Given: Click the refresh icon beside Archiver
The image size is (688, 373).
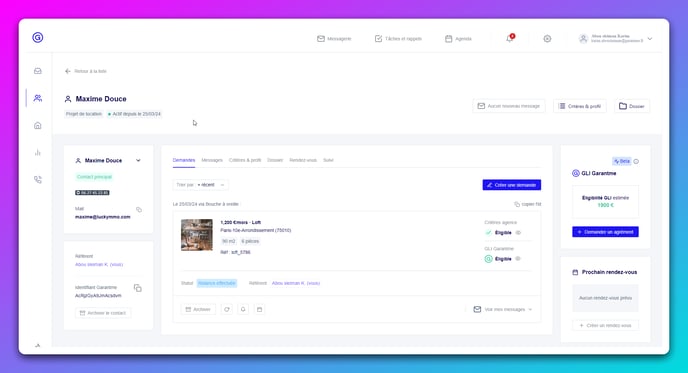Looking at the screenshot, I should point(227,309).
